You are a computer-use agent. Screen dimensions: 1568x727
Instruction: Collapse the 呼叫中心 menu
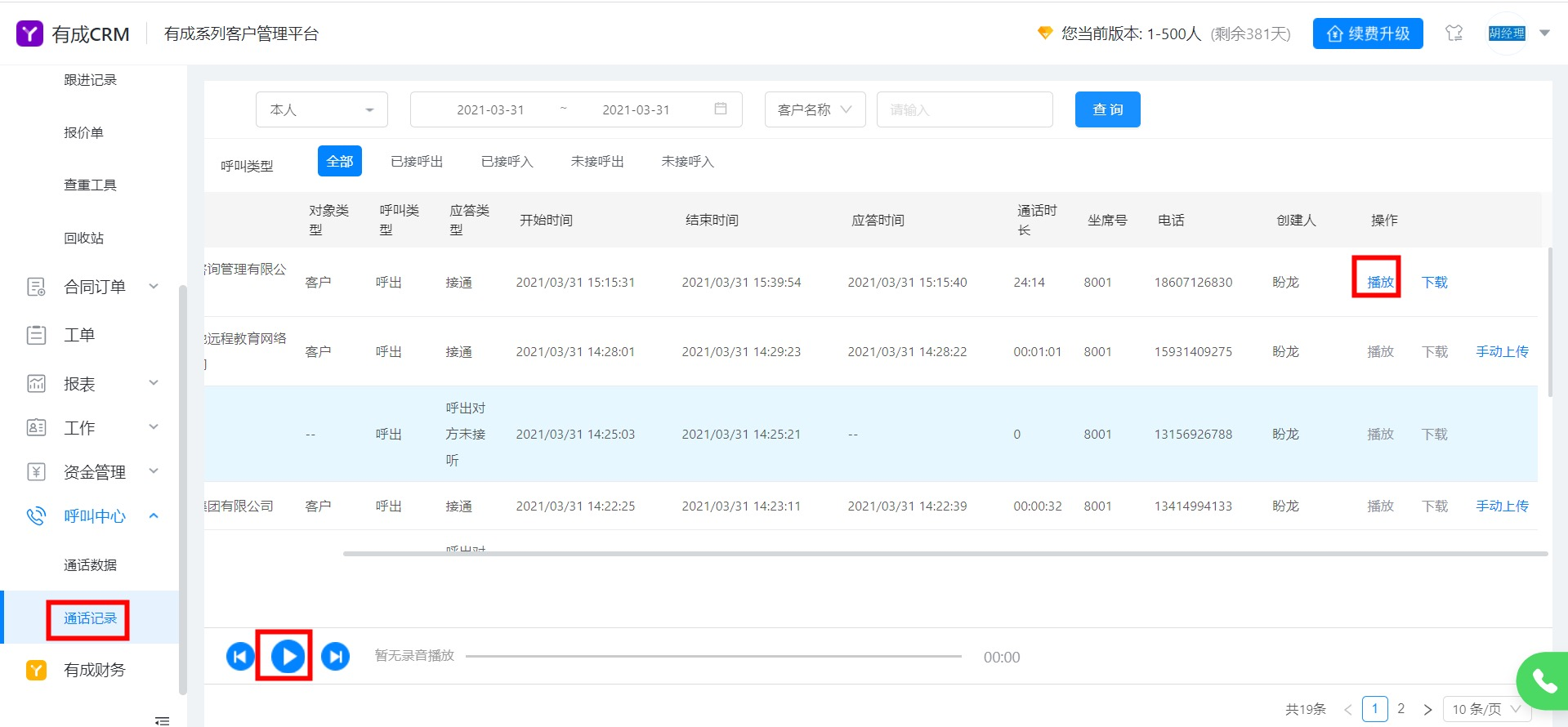click(x=154, y=515)
